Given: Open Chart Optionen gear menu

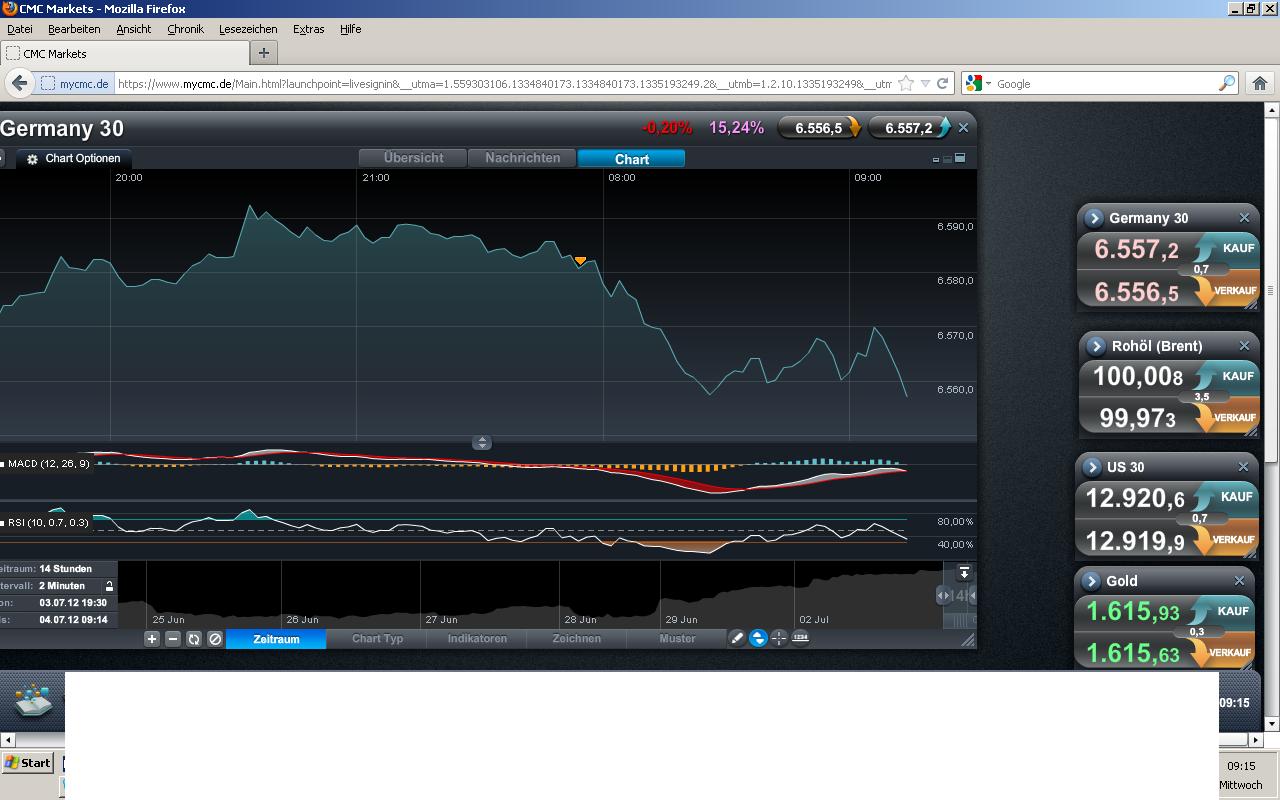Looking at the screenshot, I should (x=74, y=159).
